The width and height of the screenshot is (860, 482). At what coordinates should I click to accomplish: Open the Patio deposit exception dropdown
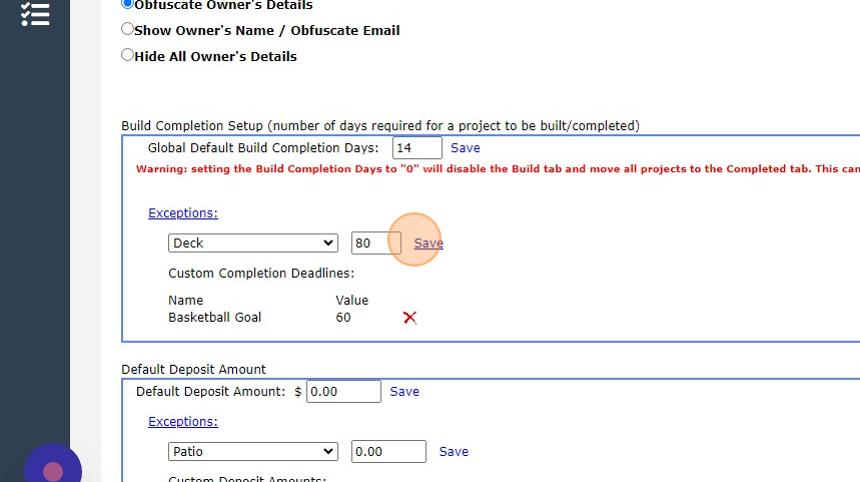coord(253,451)
